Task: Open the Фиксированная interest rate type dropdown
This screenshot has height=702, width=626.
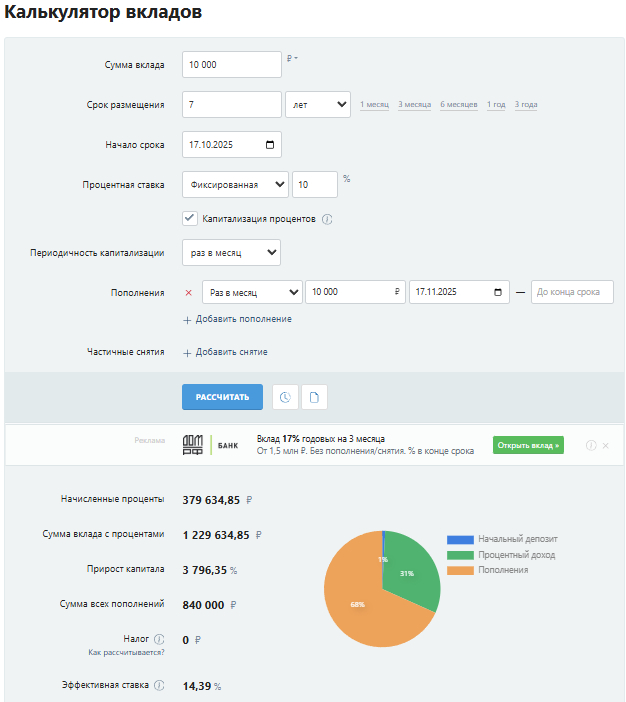Action: (235, 185)
